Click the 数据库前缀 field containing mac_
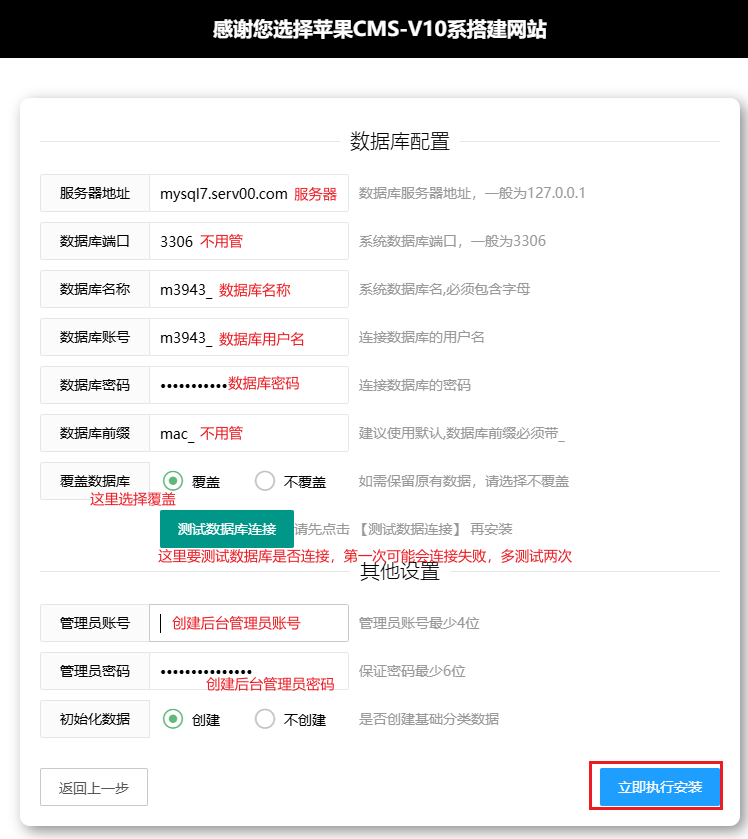 click(249, 433)
